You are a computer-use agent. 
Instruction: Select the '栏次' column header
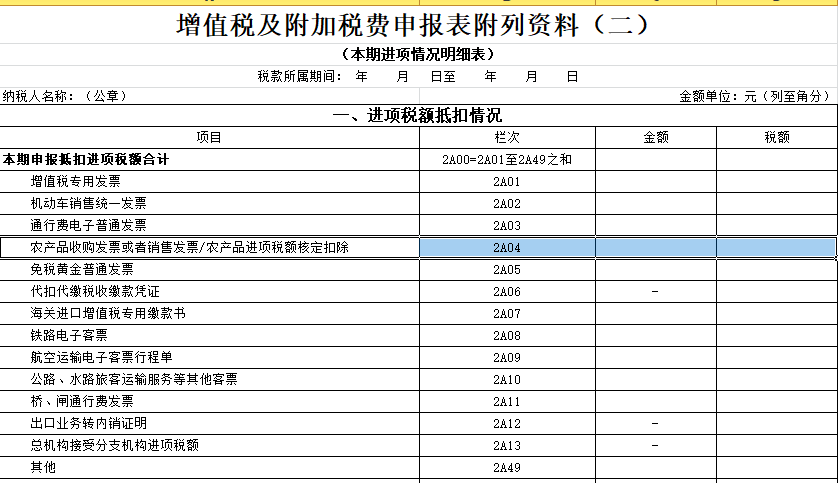click(507, 137)
